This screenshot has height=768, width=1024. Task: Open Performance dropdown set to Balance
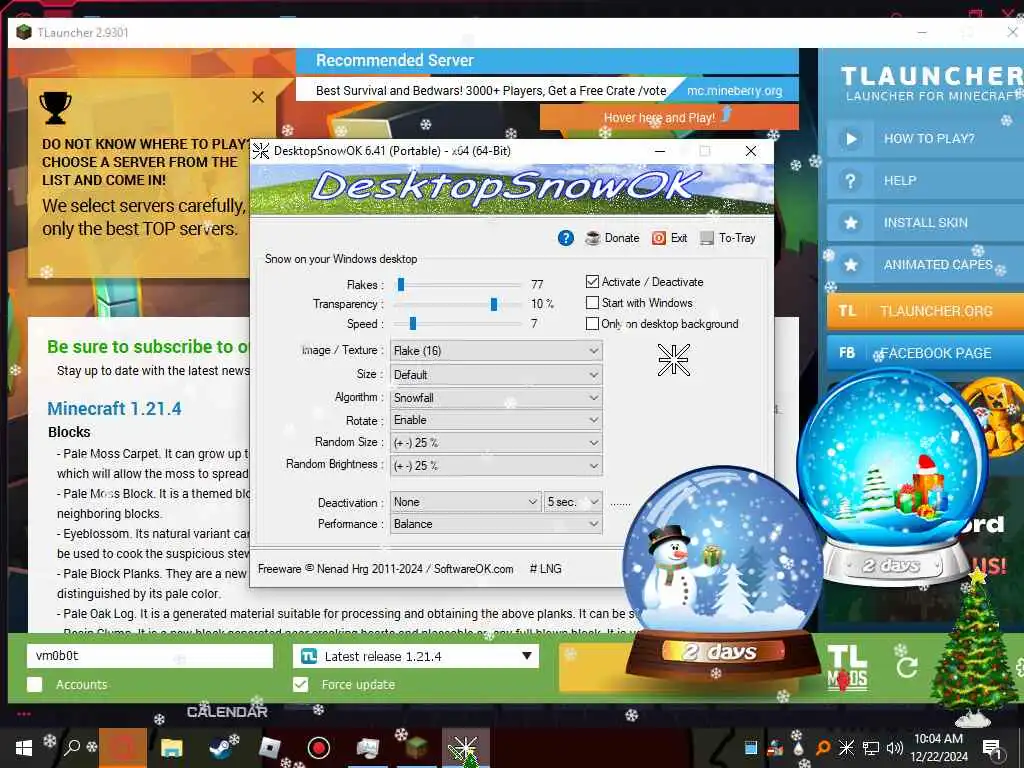[496, 524]
